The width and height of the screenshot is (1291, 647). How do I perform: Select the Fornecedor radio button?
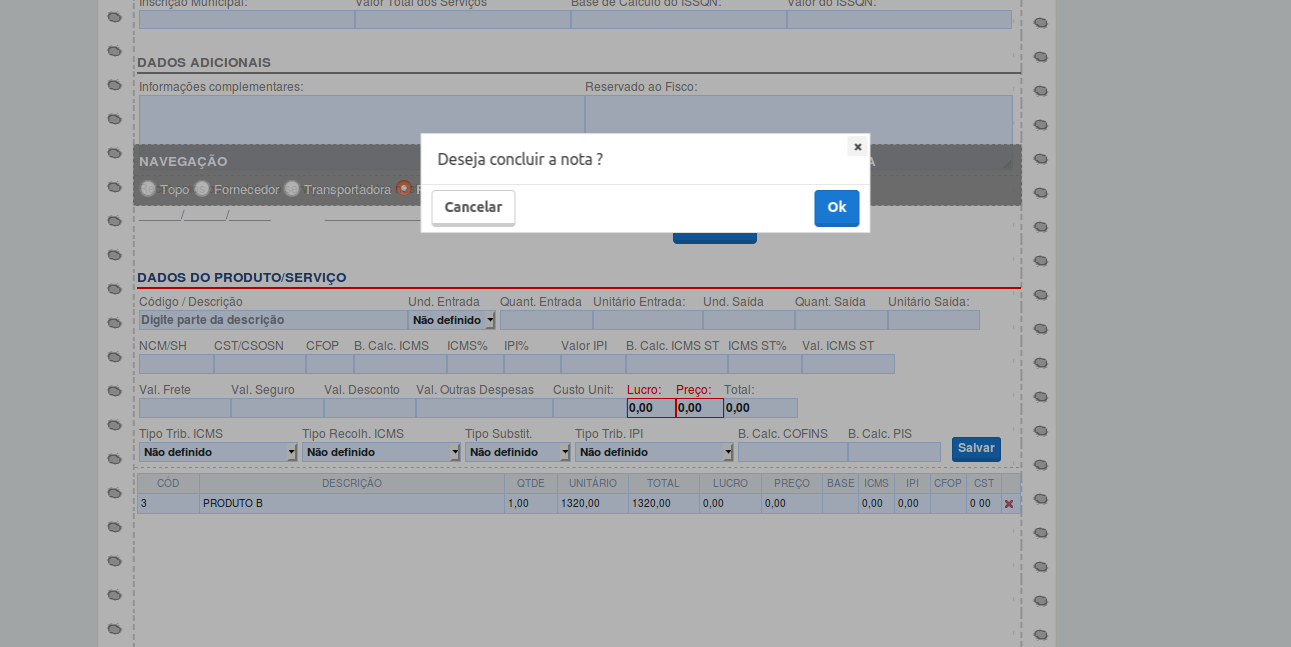pyautogui.click(x=201, y=188)
